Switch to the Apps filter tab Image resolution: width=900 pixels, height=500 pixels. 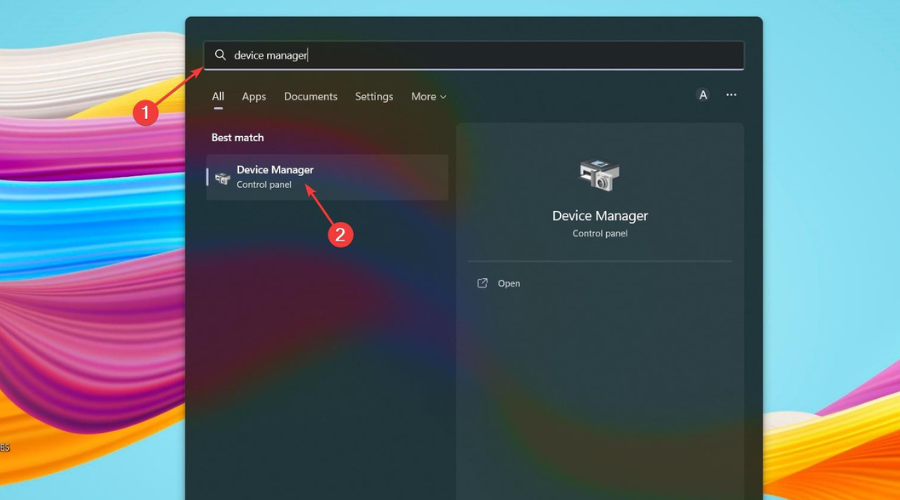[254, 96]
